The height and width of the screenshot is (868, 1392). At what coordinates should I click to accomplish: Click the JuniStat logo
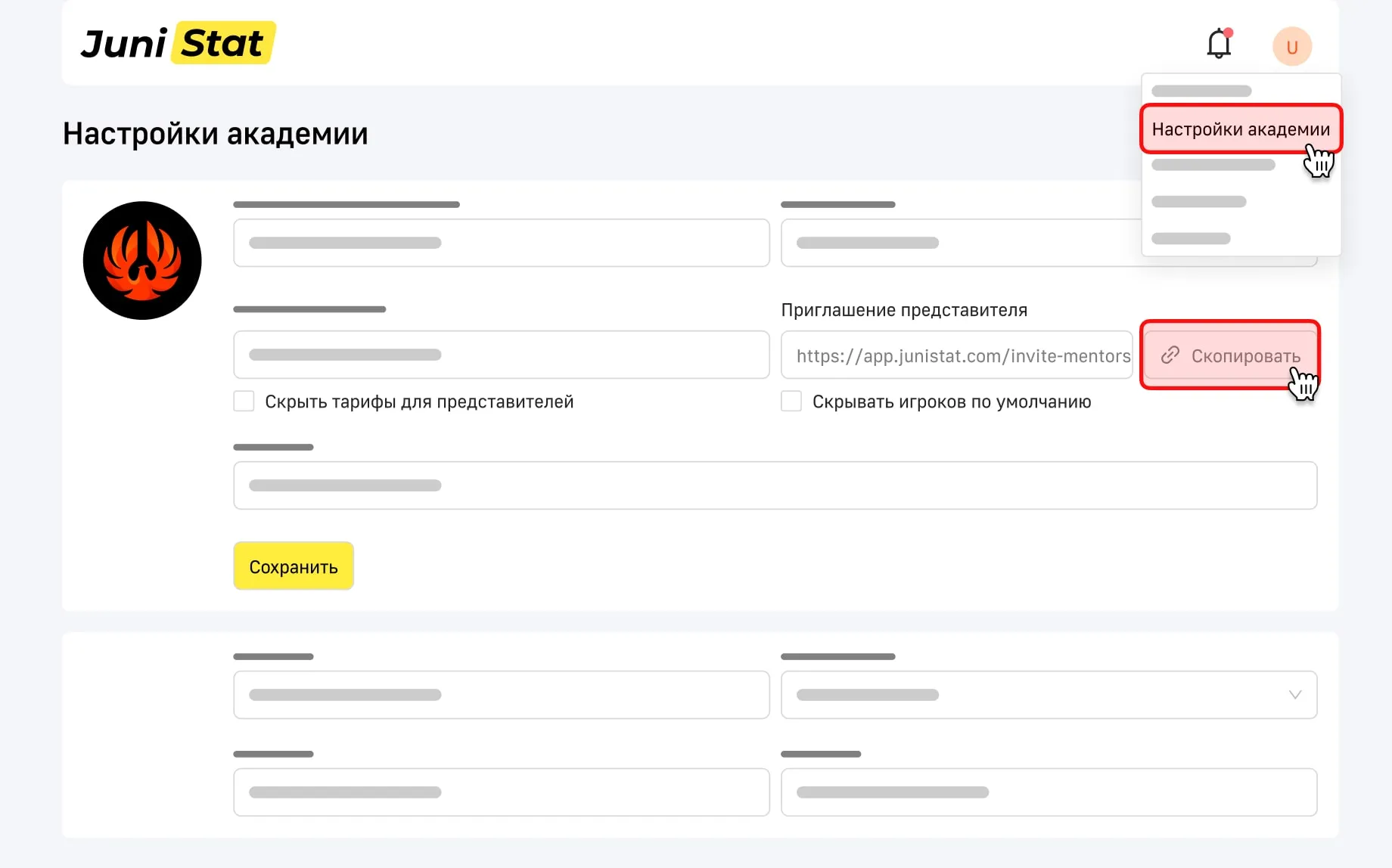click(x=178, y=43)
